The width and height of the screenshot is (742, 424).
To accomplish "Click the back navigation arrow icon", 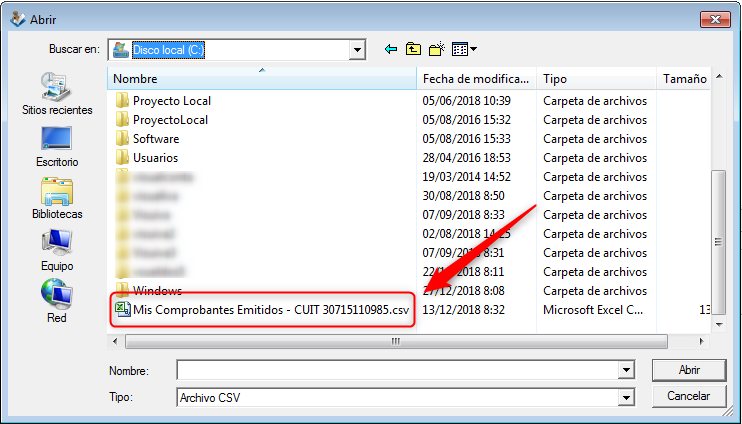I will [x=390, y=49].
